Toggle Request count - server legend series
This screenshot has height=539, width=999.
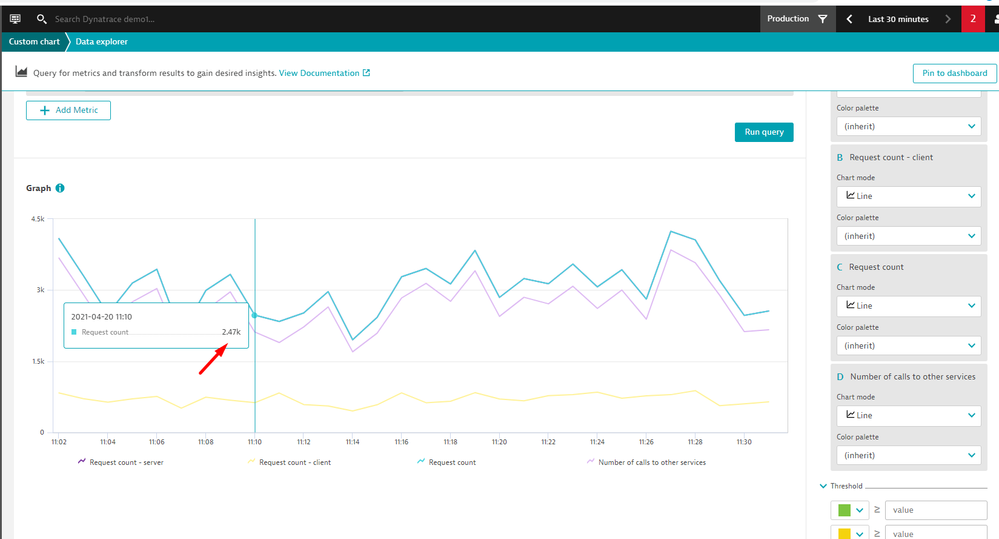tap(122, 462)
